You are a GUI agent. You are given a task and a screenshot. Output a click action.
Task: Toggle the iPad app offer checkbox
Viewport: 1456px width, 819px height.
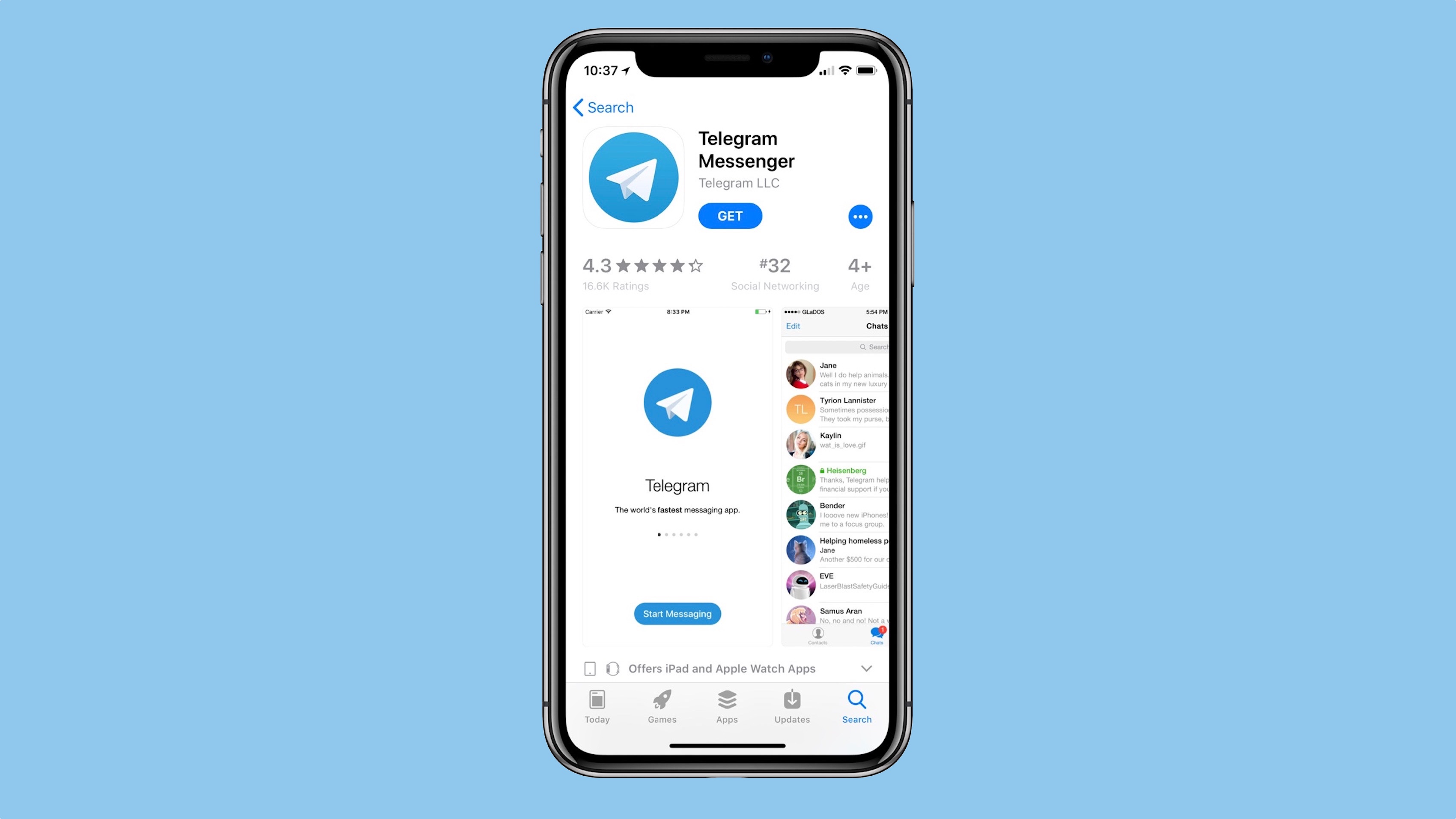click(x=590, y=668)
